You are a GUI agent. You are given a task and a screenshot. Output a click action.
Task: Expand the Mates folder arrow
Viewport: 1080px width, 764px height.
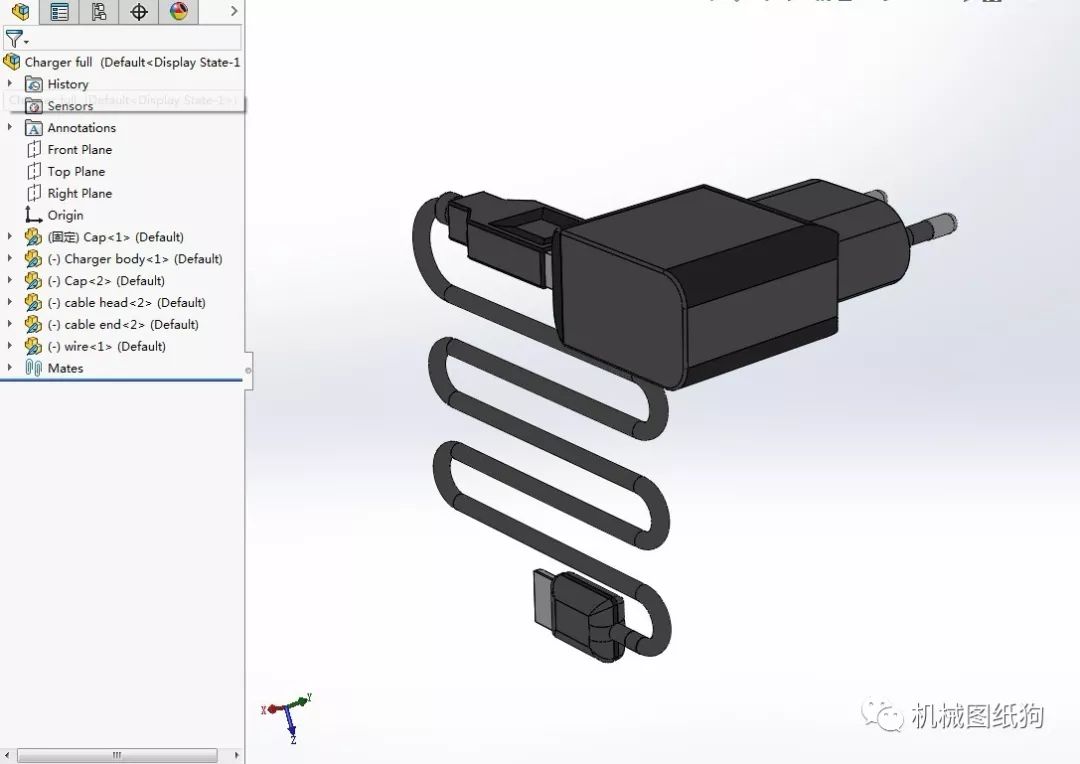pos(10,368)
